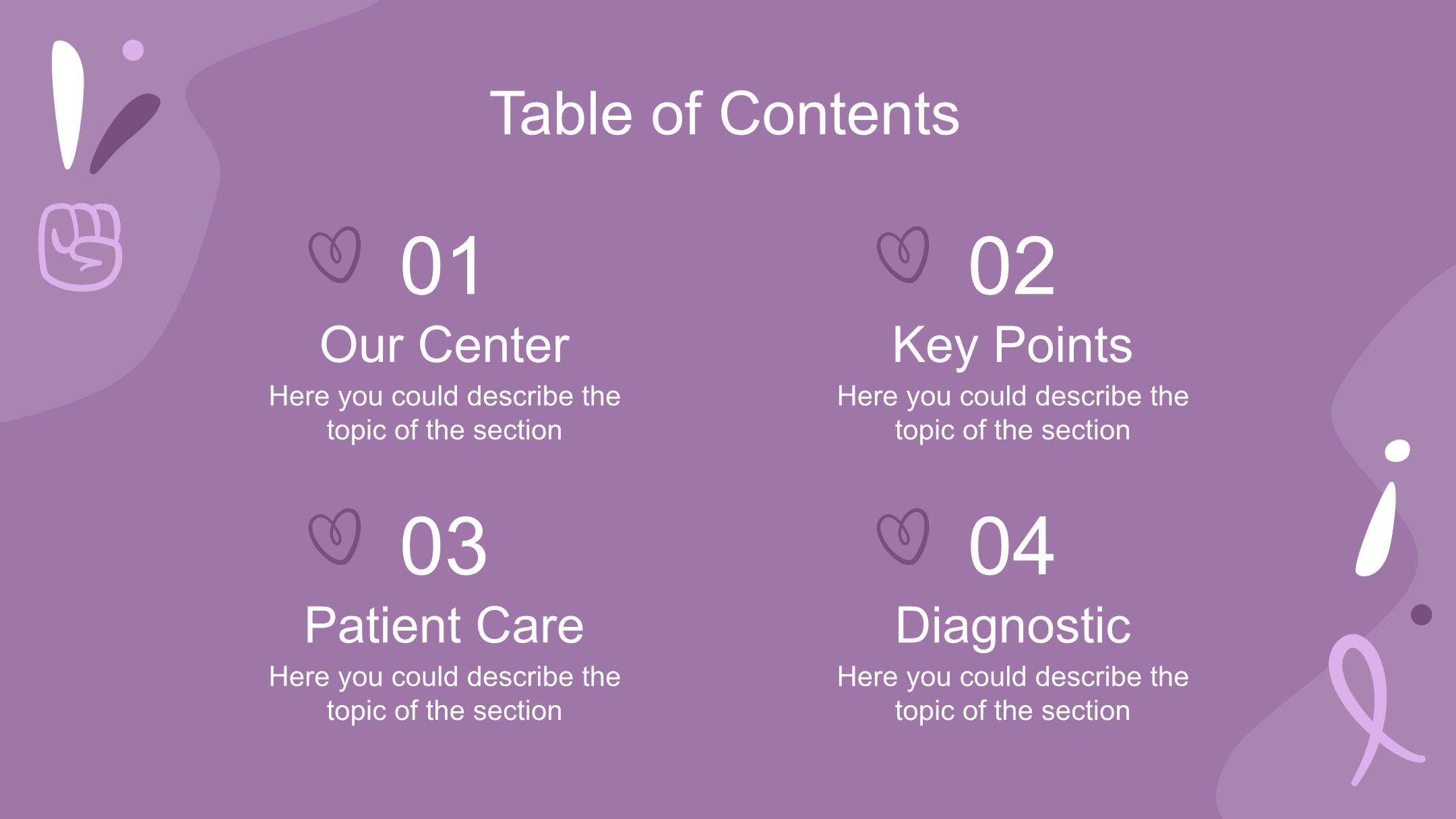Click the heart icon beside 01

[x=335, y=255]
